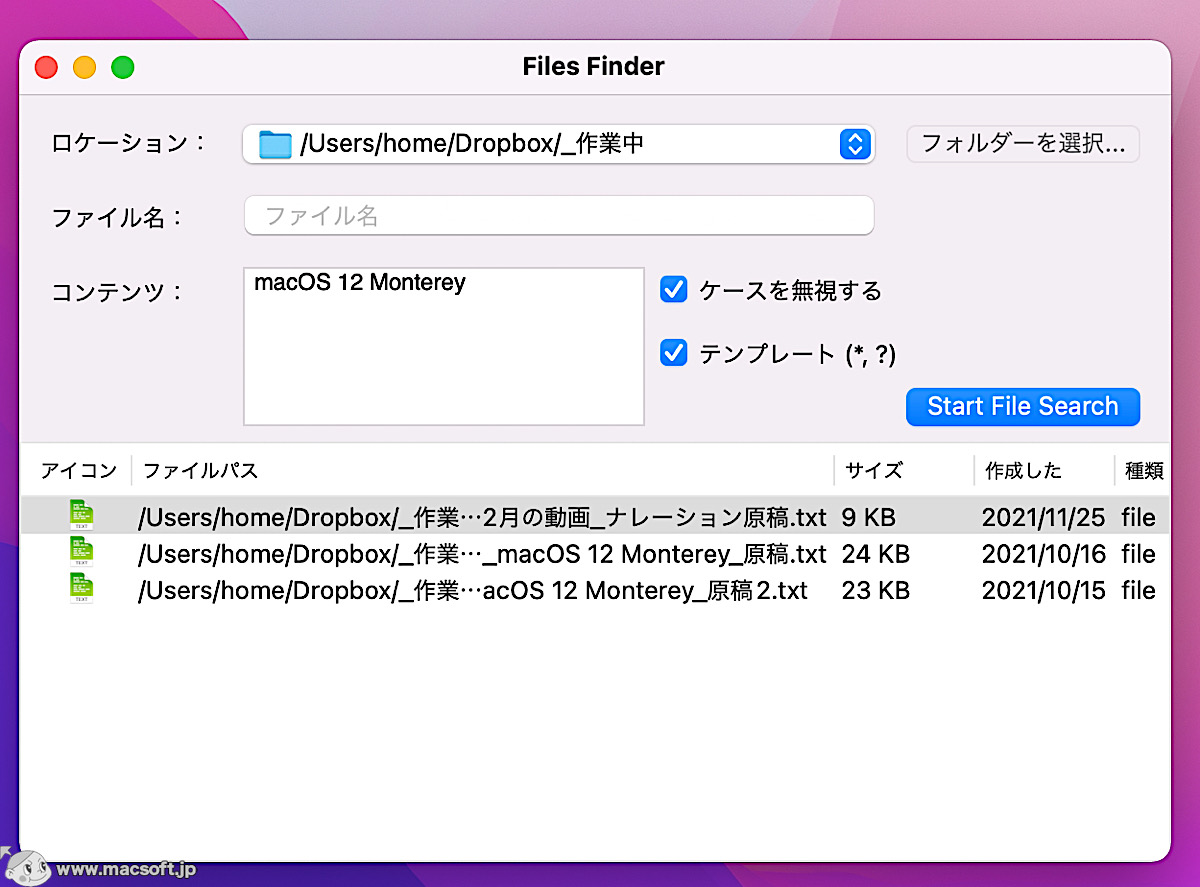The width and height of the screenshot is (1200, 887).
Task: Click the フォルダーを選択... button
Action: click(1022, 144)
